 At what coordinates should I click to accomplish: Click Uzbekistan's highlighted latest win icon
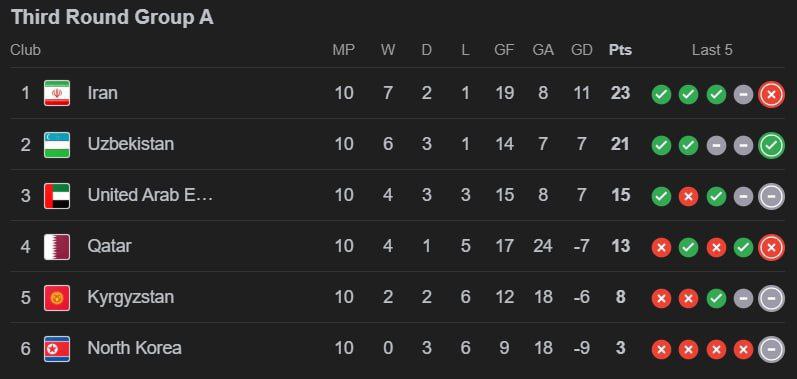(x=771, y=145)
